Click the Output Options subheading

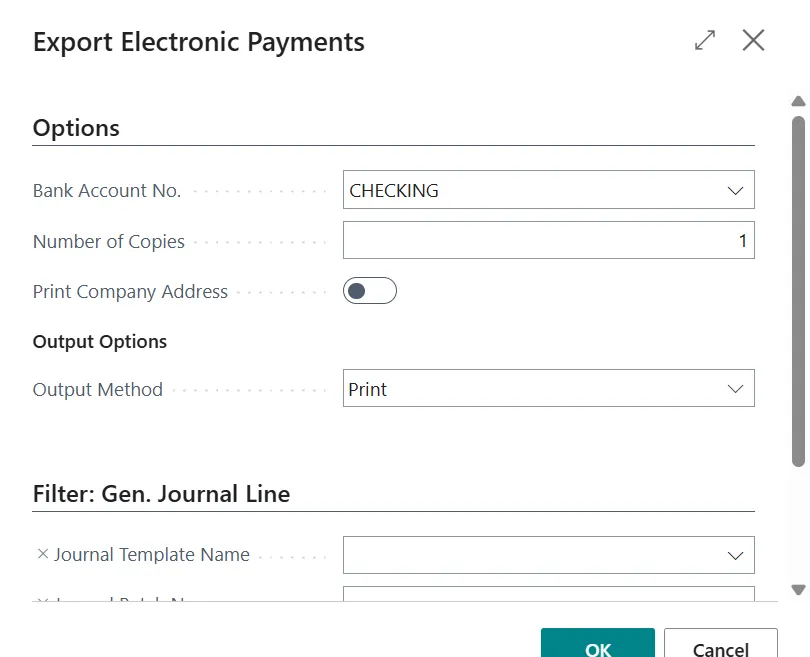(x=100, y=342)
